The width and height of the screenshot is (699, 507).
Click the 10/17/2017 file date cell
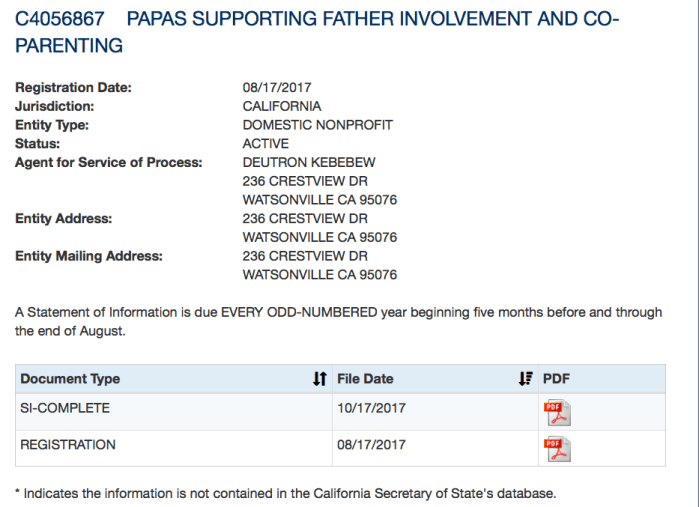click(371, 408)
